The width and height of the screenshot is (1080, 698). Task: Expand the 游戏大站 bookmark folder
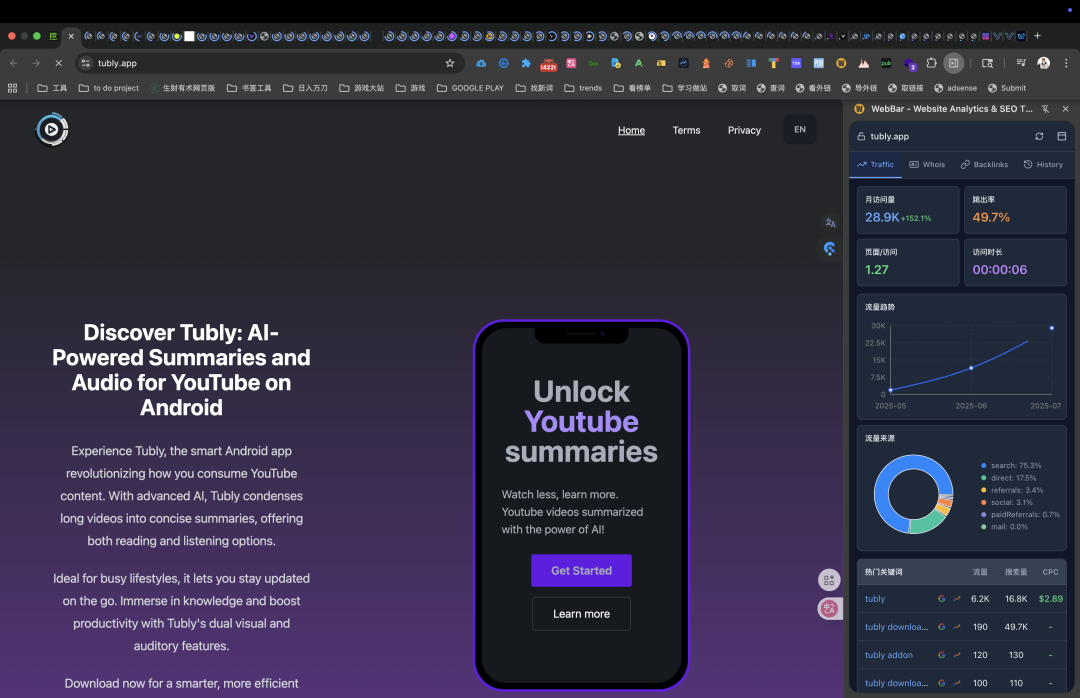point(362,88)
